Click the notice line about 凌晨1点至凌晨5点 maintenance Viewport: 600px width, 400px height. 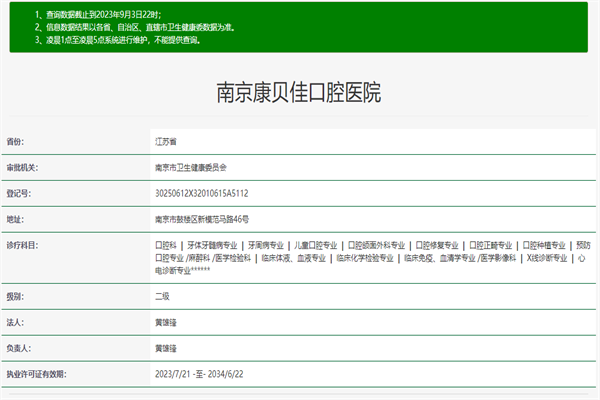(x=117, y=40)
